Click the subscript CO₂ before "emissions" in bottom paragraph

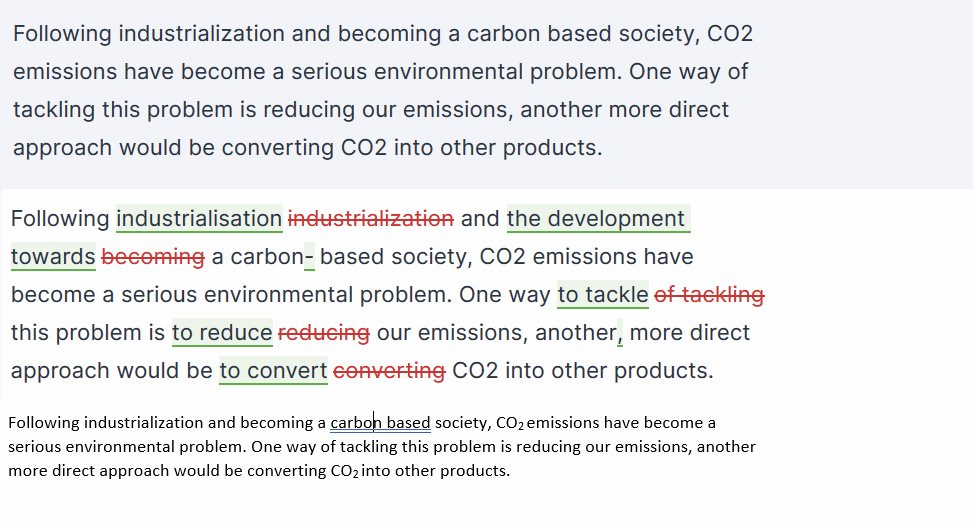click(510, 424)
